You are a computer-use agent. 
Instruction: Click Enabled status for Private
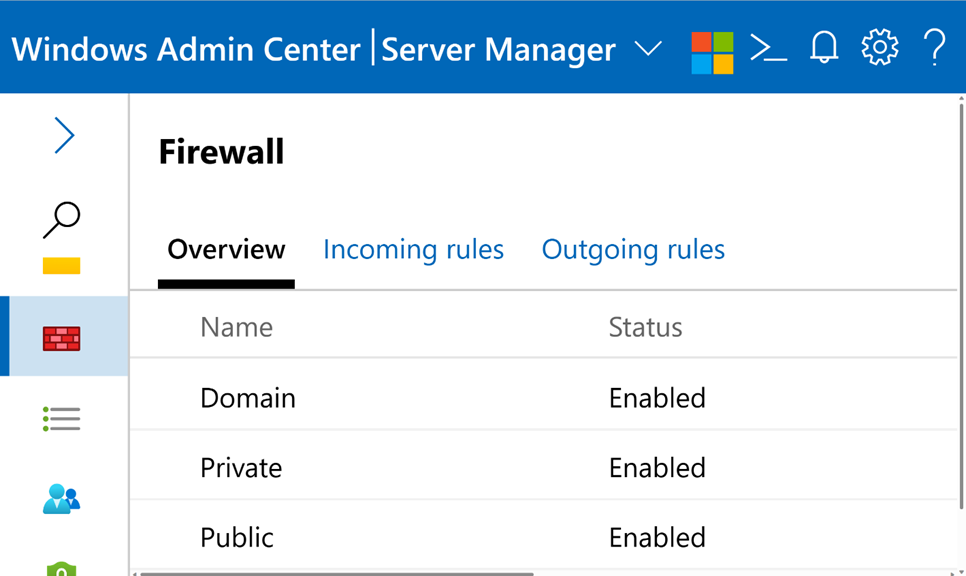(657, 468)
